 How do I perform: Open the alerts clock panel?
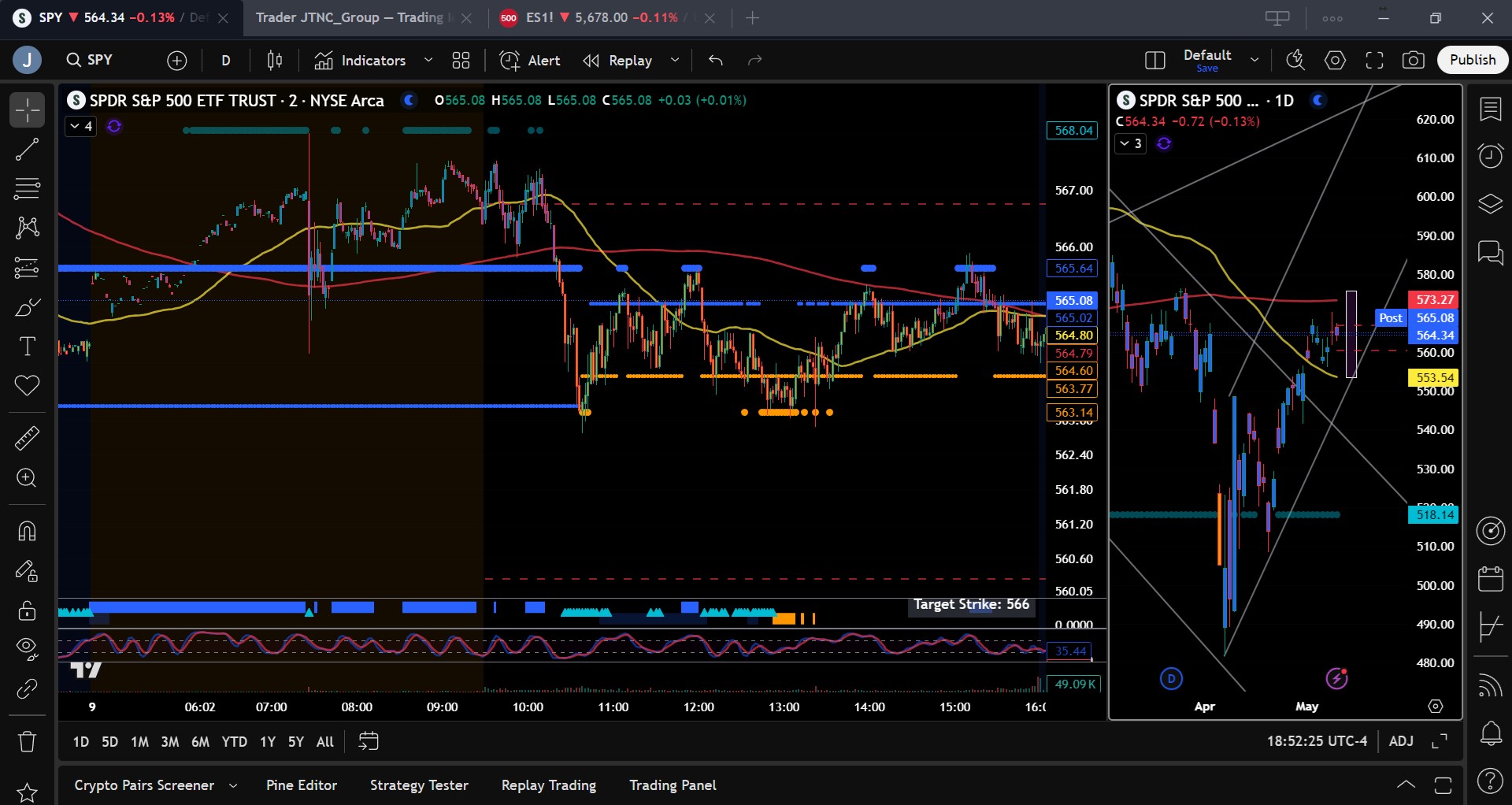click(x=1490, y=156)
